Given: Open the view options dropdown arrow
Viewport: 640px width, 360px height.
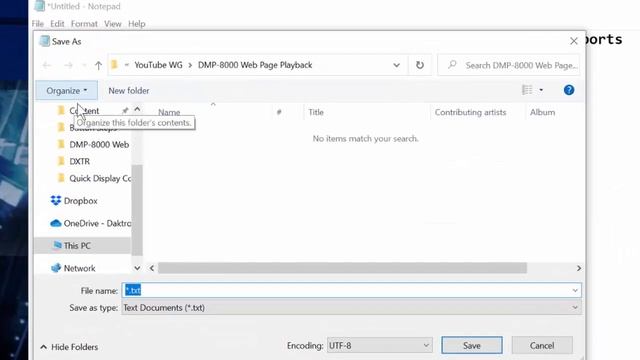Looking at the screenshot, I should (x=541, y=90).
